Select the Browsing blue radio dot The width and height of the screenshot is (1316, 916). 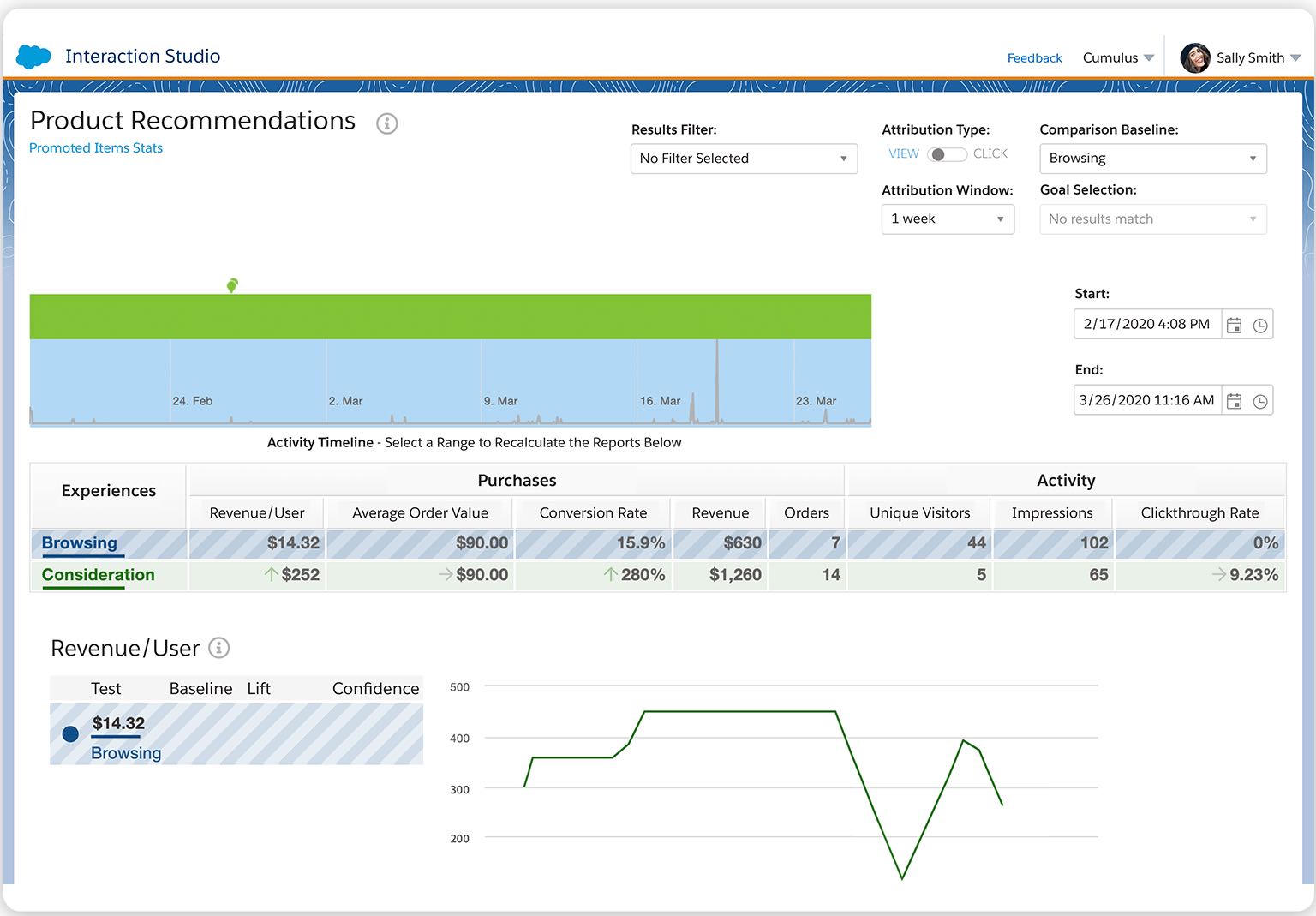[70, 733]
